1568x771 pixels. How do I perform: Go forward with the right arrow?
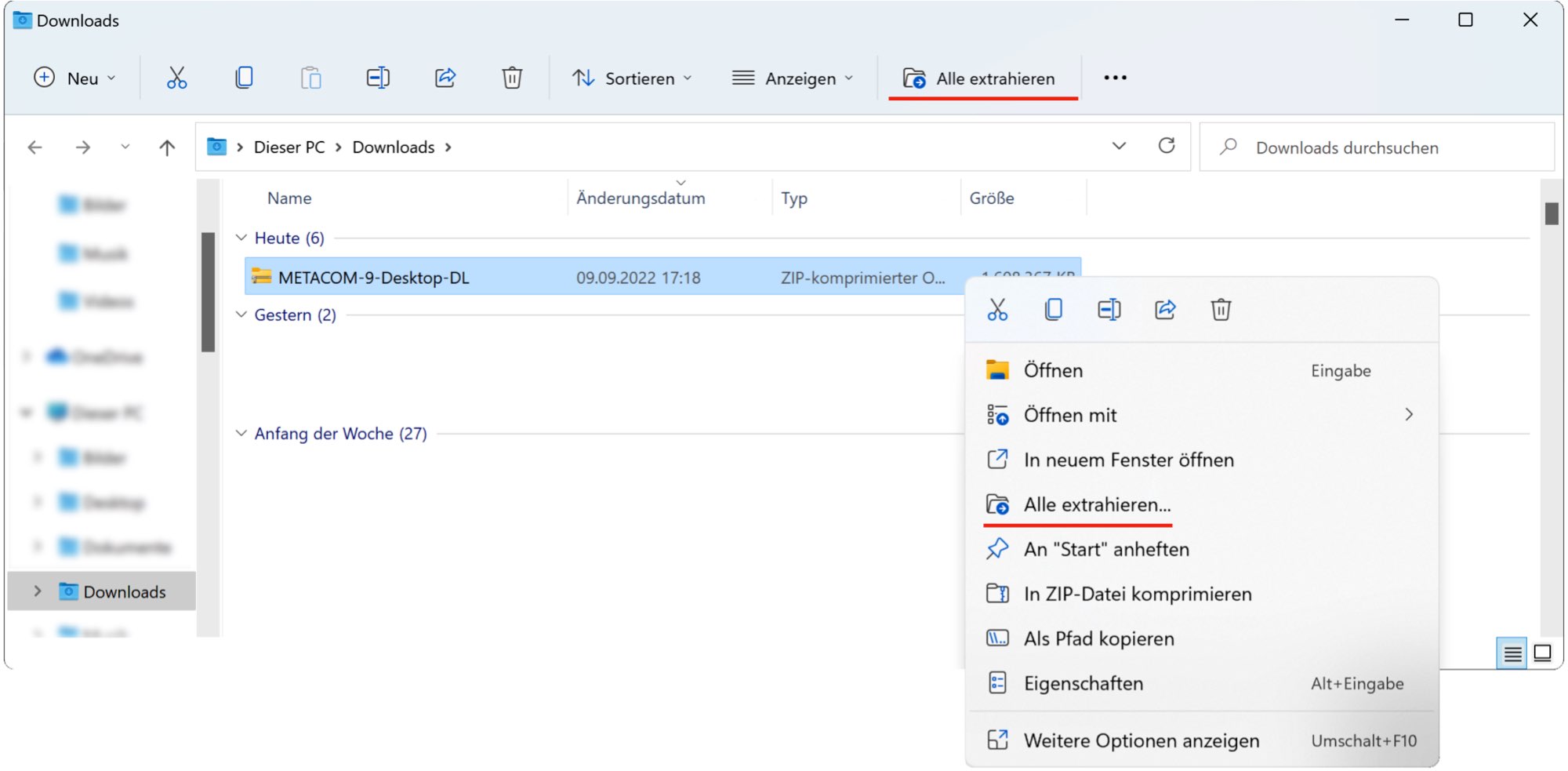tap(82, 147)
